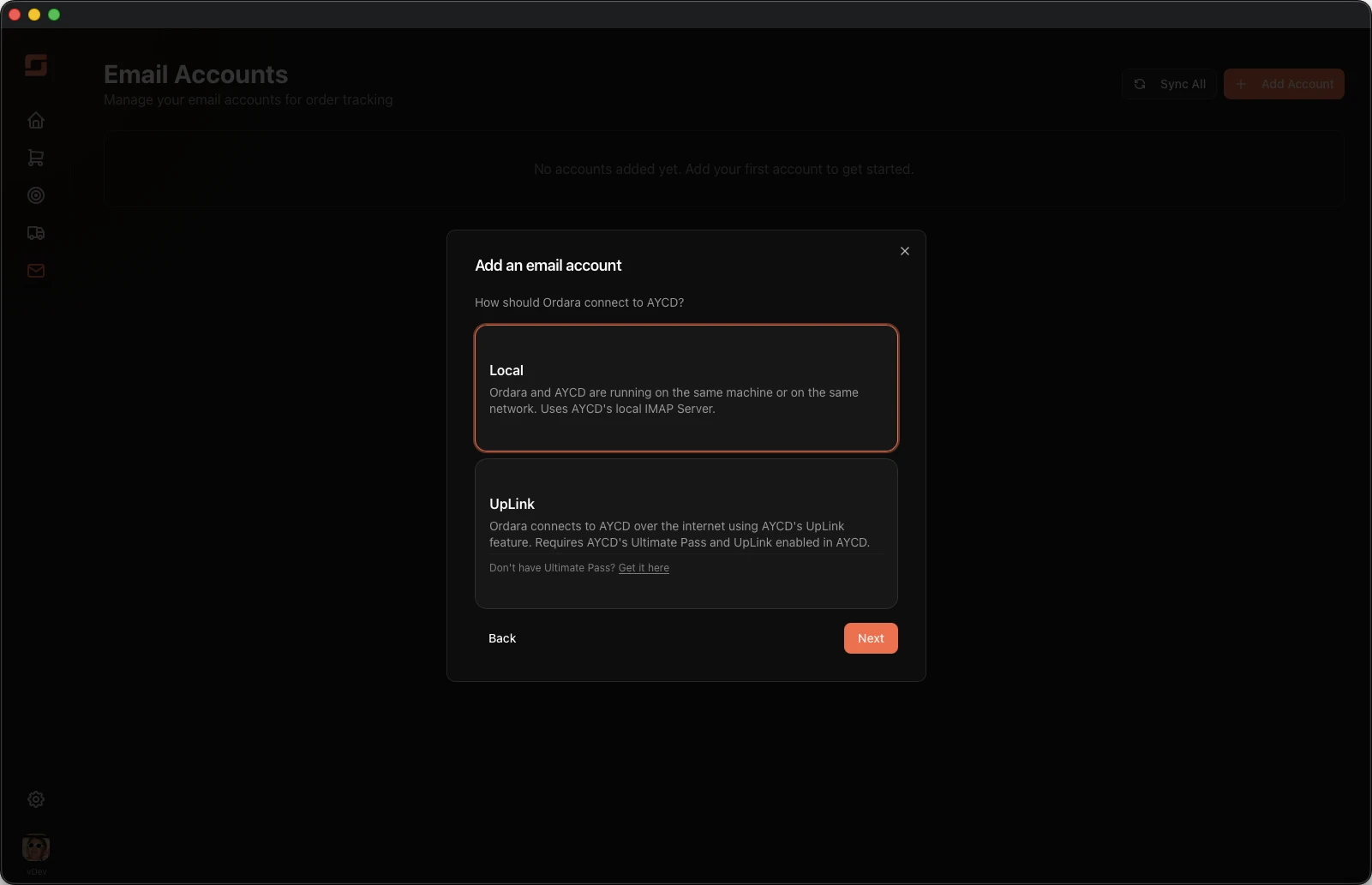This screenshot has width=1372, height=885.
Task: Click the user avatar thumbnail
Action: (36, 848)
